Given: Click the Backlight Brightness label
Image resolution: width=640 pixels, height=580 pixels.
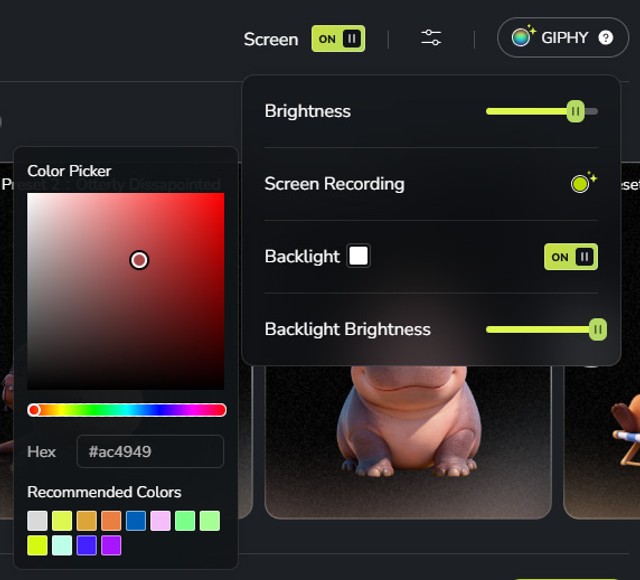Looking at the screenshot, I should (347, 329).
